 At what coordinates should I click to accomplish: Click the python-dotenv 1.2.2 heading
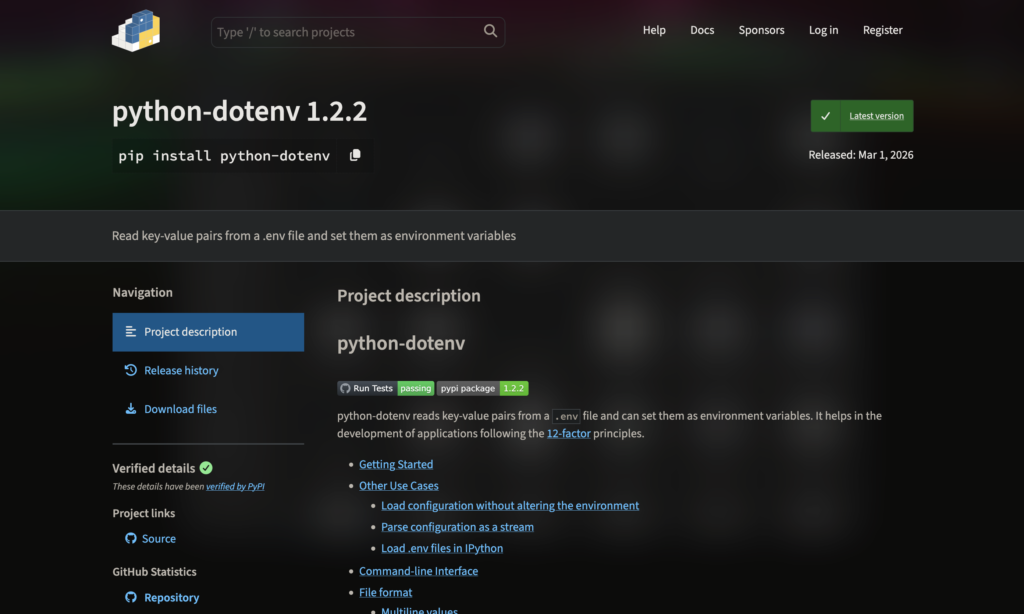[x=239, y=111]
